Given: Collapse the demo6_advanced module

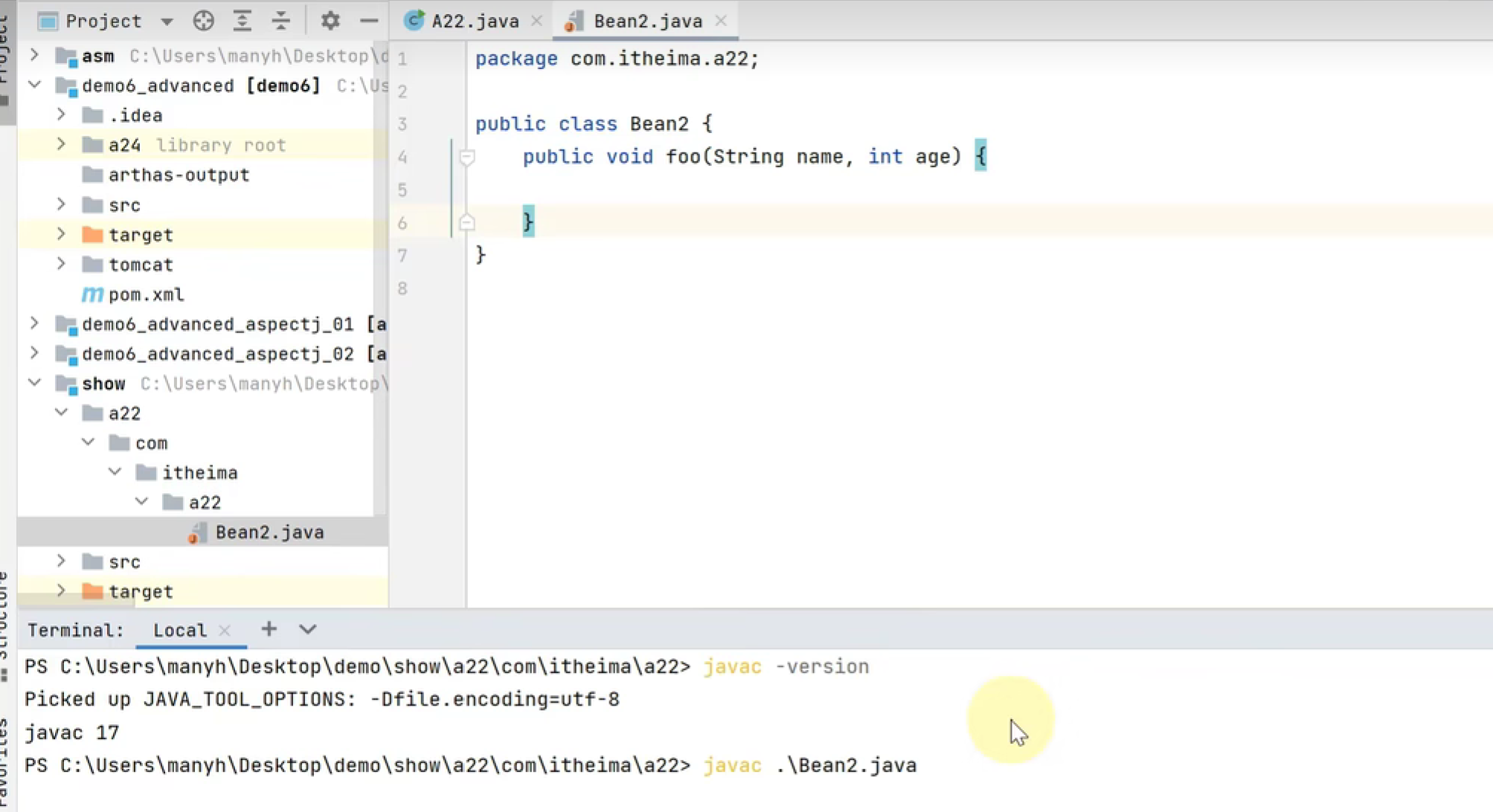Looking at the screenshot, I should click(x=34, y=85).
